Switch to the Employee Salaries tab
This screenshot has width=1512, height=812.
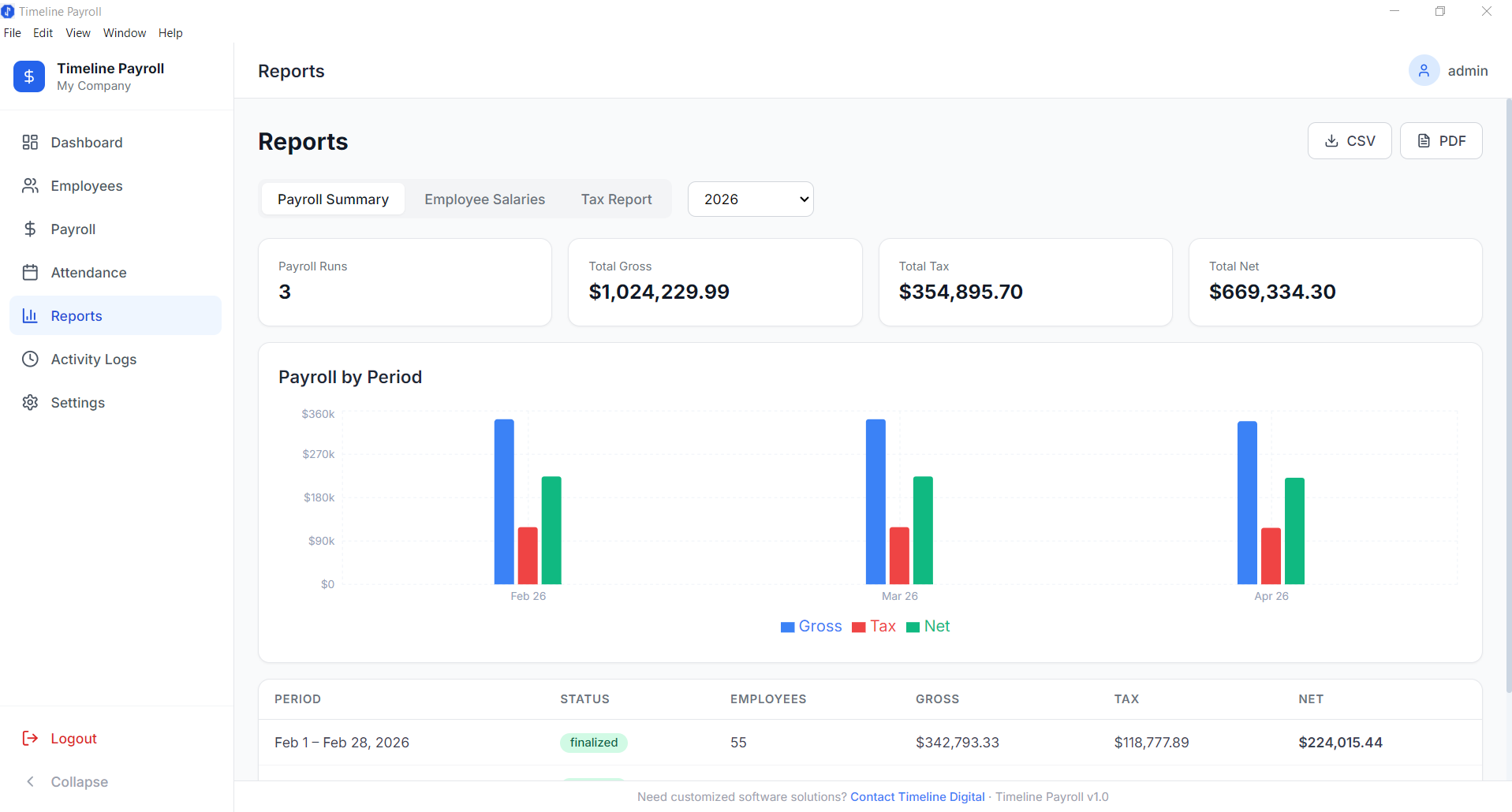pos(484,199)
